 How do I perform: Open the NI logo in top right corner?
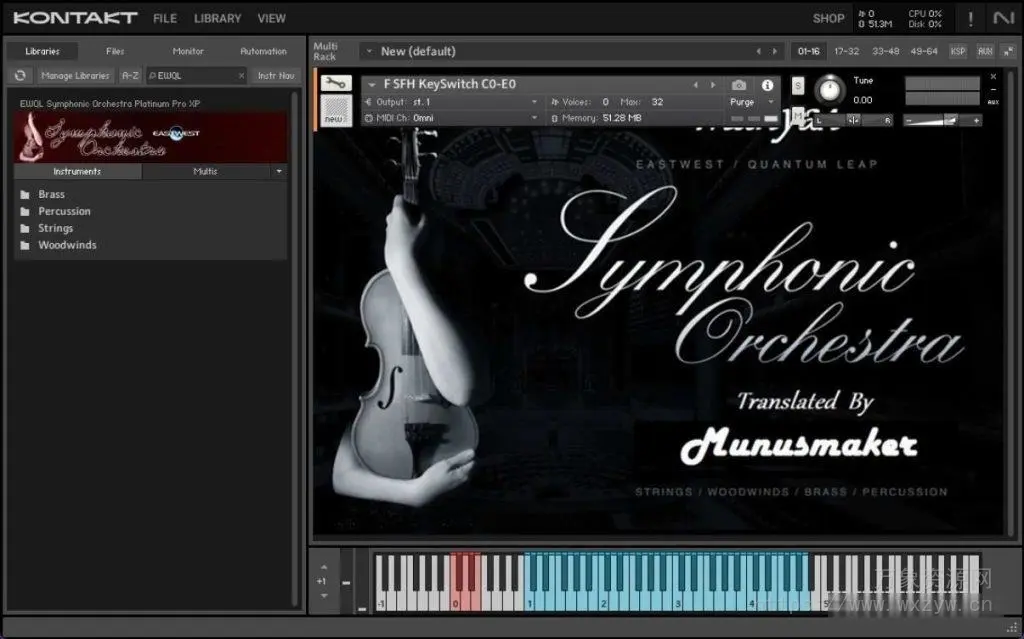1003,17
